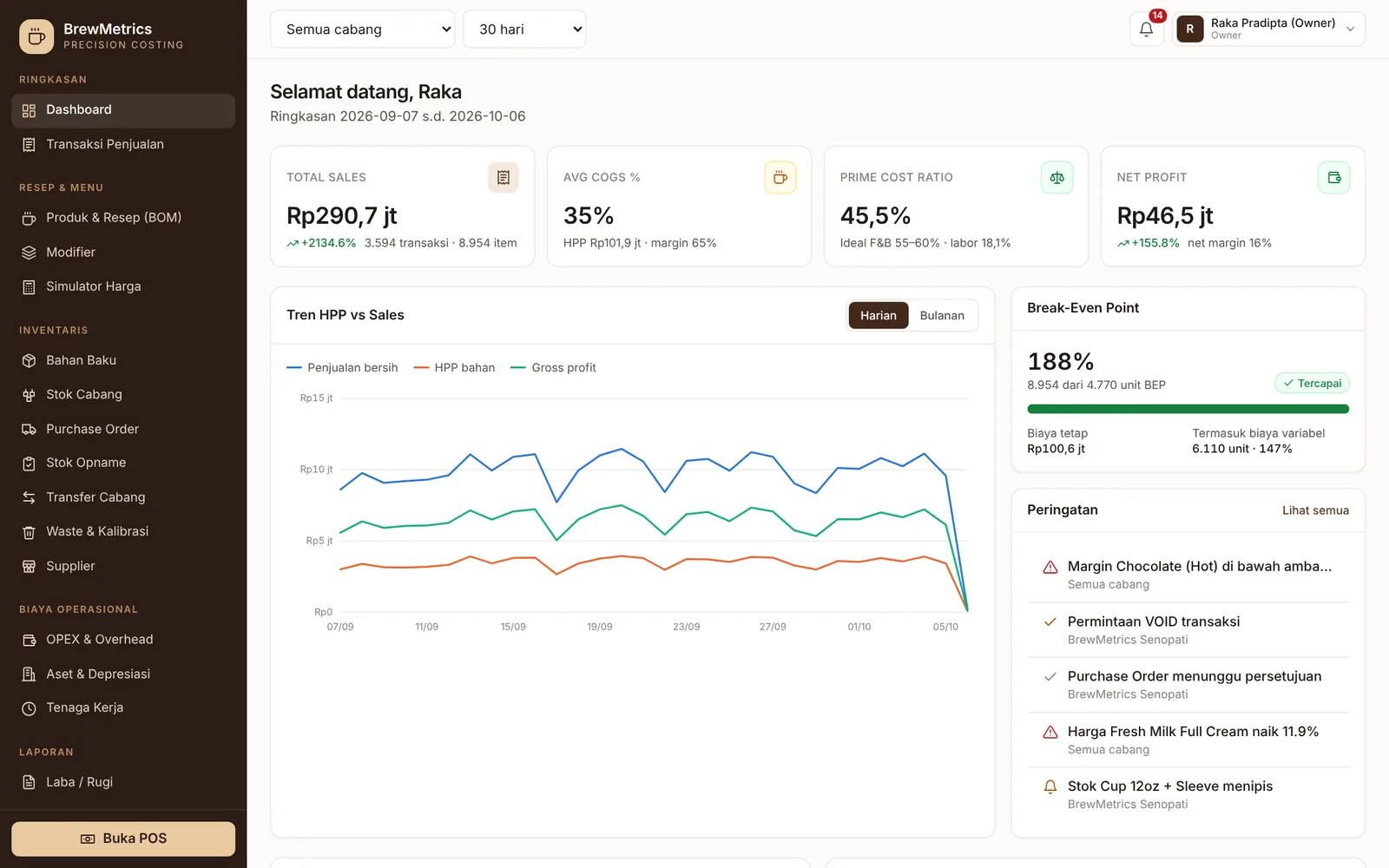The image size is (1389, 868).
Task: Open the Dashboard menu item
Action: click(x=123, y=110)
